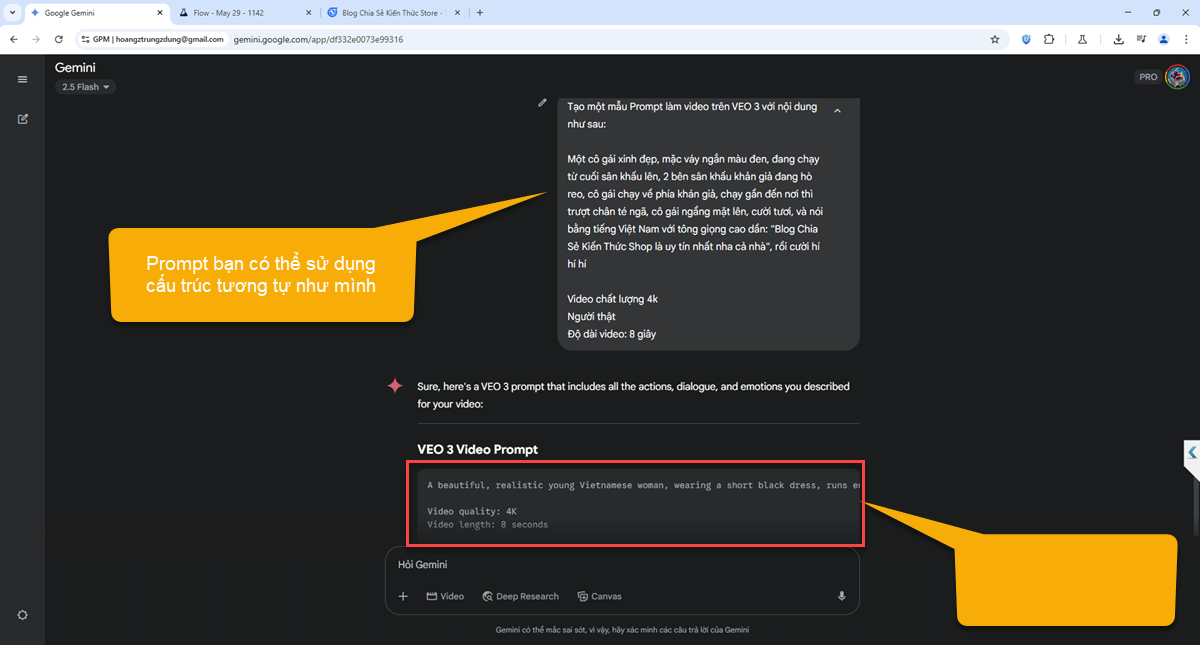Open Gemini settings gear in the sidebar

(22, 615)
